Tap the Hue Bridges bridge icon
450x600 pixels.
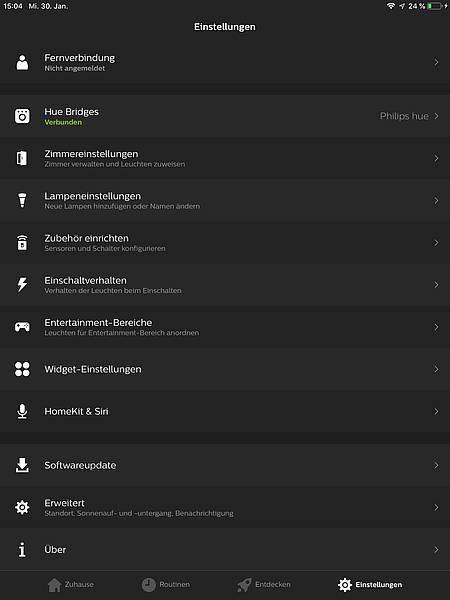point(22,116)
